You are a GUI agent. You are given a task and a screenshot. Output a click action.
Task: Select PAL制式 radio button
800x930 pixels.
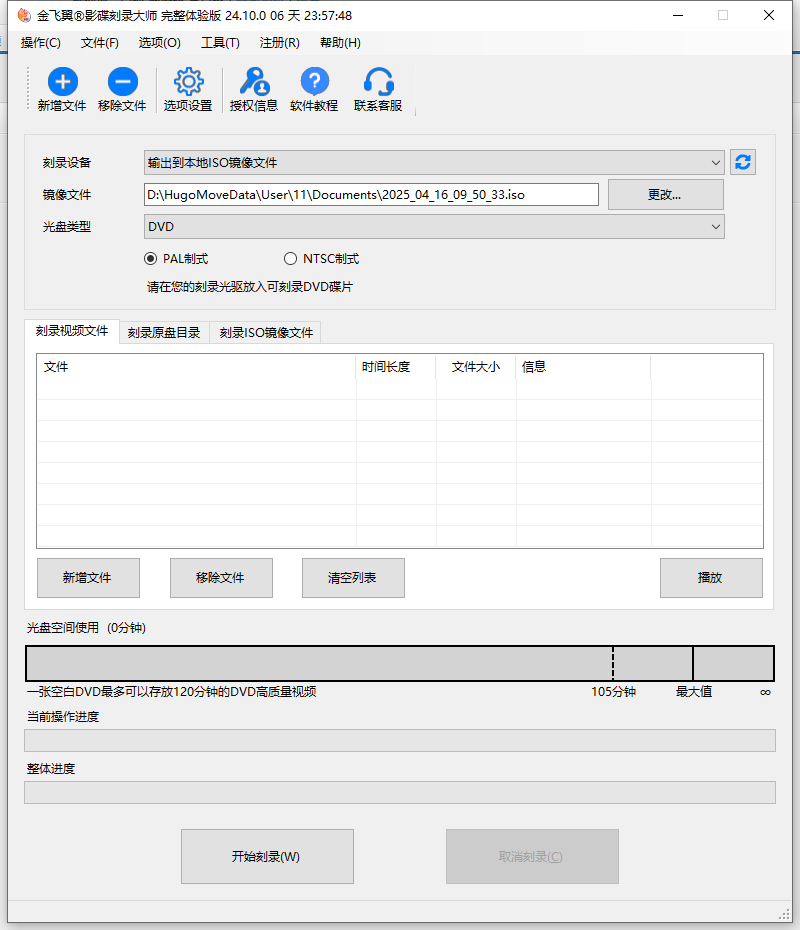pyautogui.click(x=151, y=259)
